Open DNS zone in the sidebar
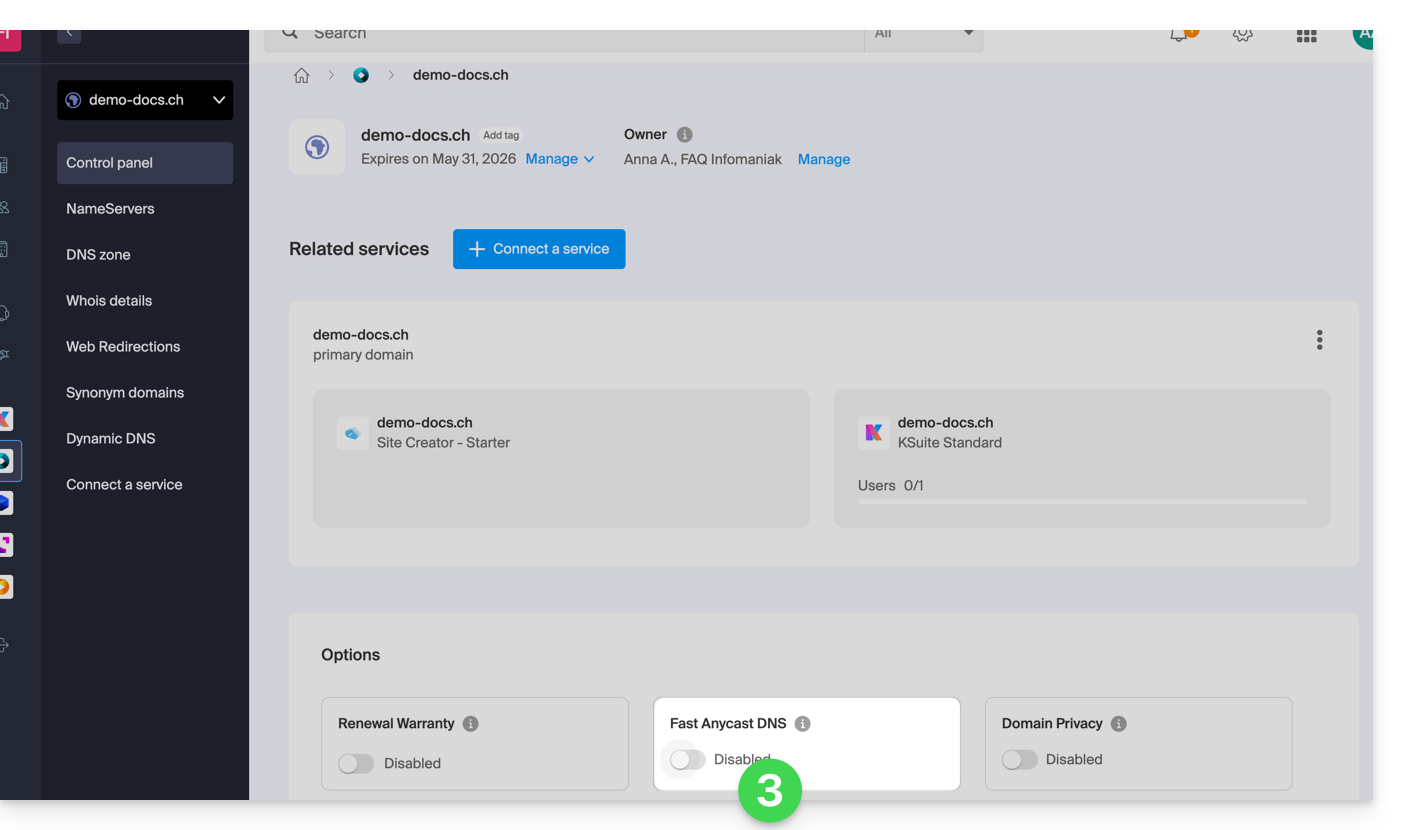Image resolution: width=1403 pixels, height=830 pixels. point(98,255)
